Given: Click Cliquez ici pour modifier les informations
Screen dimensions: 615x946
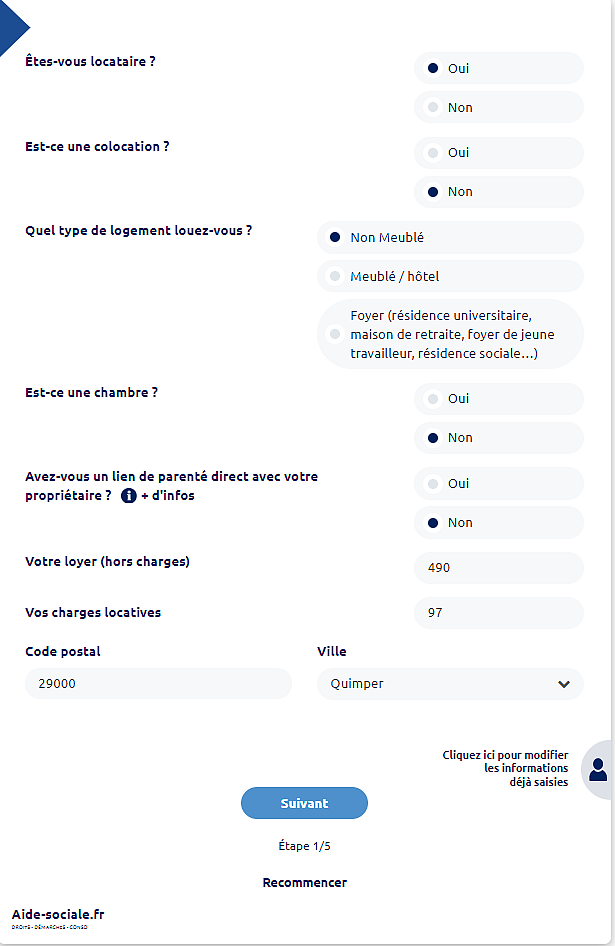Looking at the screenshot, I should point(505,767).
